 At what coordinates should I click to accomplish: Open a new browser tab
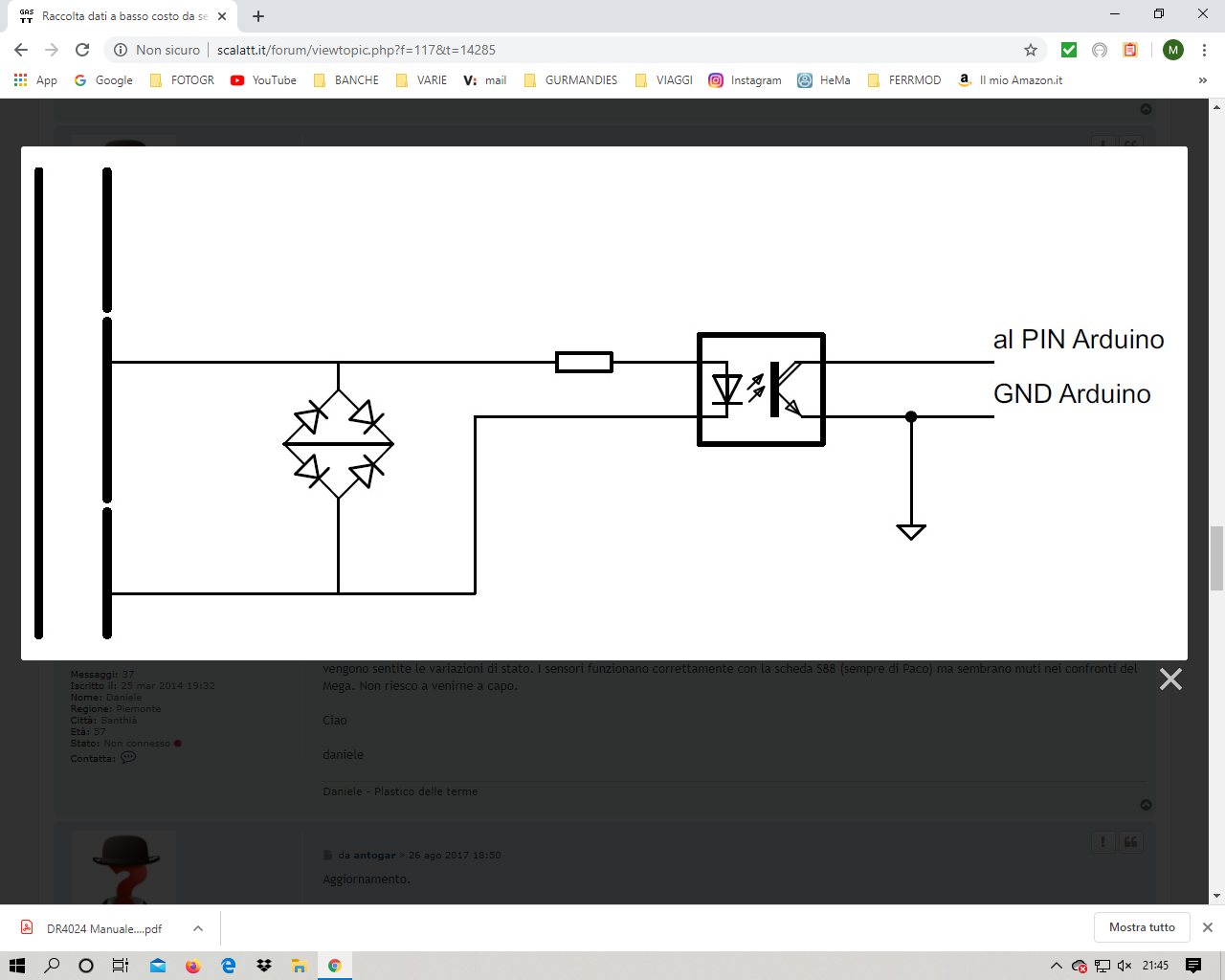click(258, 16)
